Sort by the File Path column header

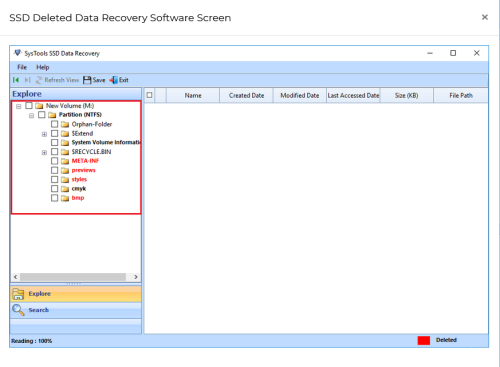tap(461, 95)
